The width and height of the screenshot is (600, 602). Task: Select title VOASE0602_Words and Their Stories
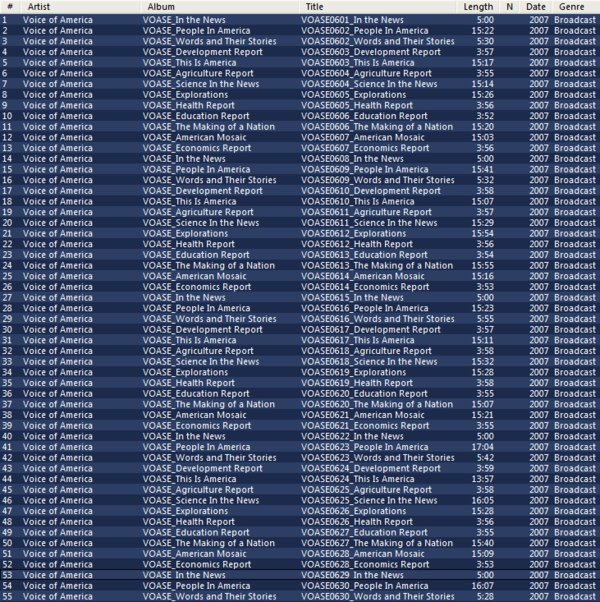(x=378, y=41)
